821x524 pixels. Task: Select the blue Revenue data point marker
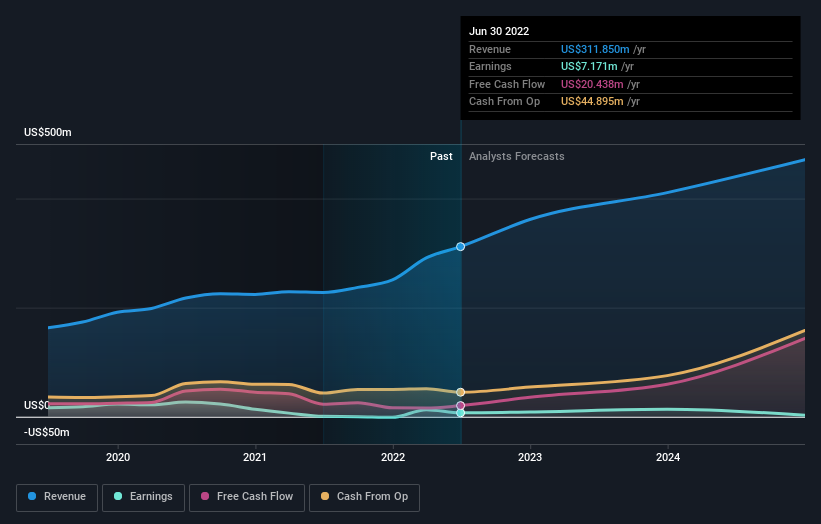click(460, 247)
